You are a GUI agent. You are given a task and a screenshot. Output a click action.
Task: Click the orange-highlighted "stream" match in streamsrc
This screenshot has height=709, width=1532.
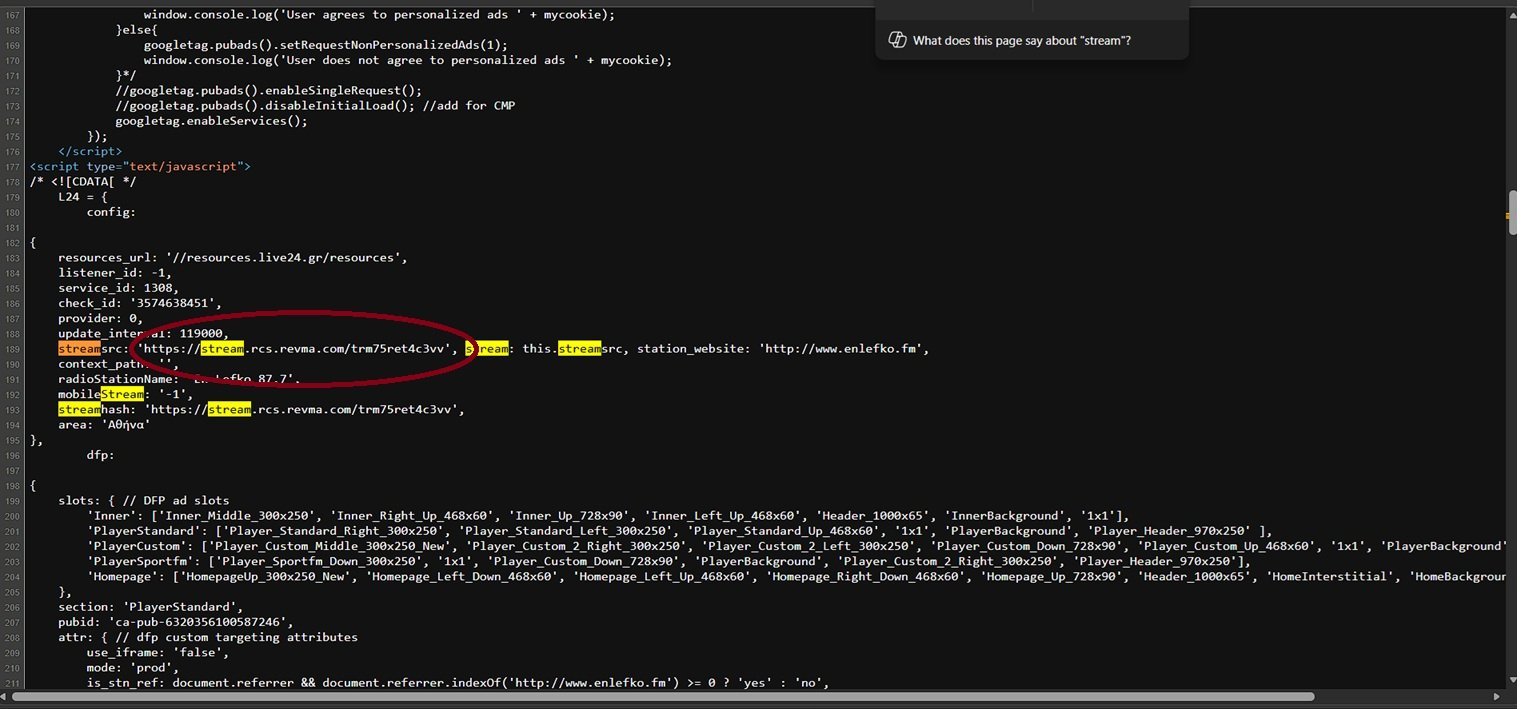(x=79, y=349)
